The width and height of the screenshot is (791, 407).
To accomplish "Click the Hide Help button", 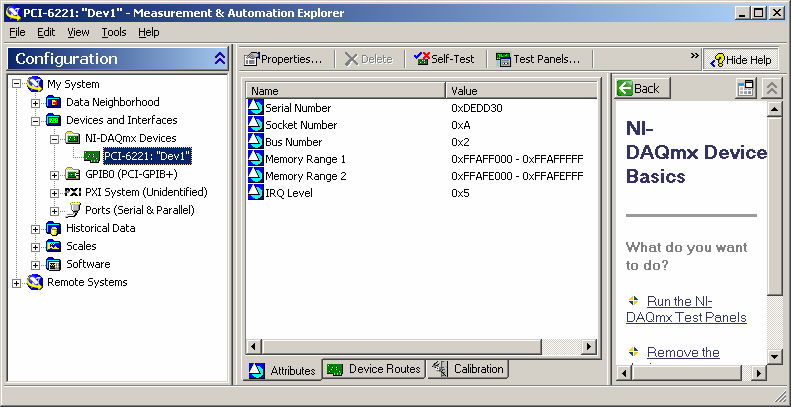I will pos(741,60).
